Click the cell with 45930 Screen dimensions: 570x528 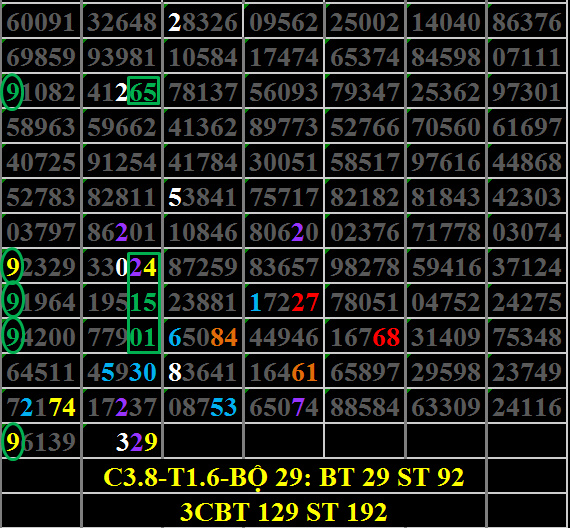point(122,371)
